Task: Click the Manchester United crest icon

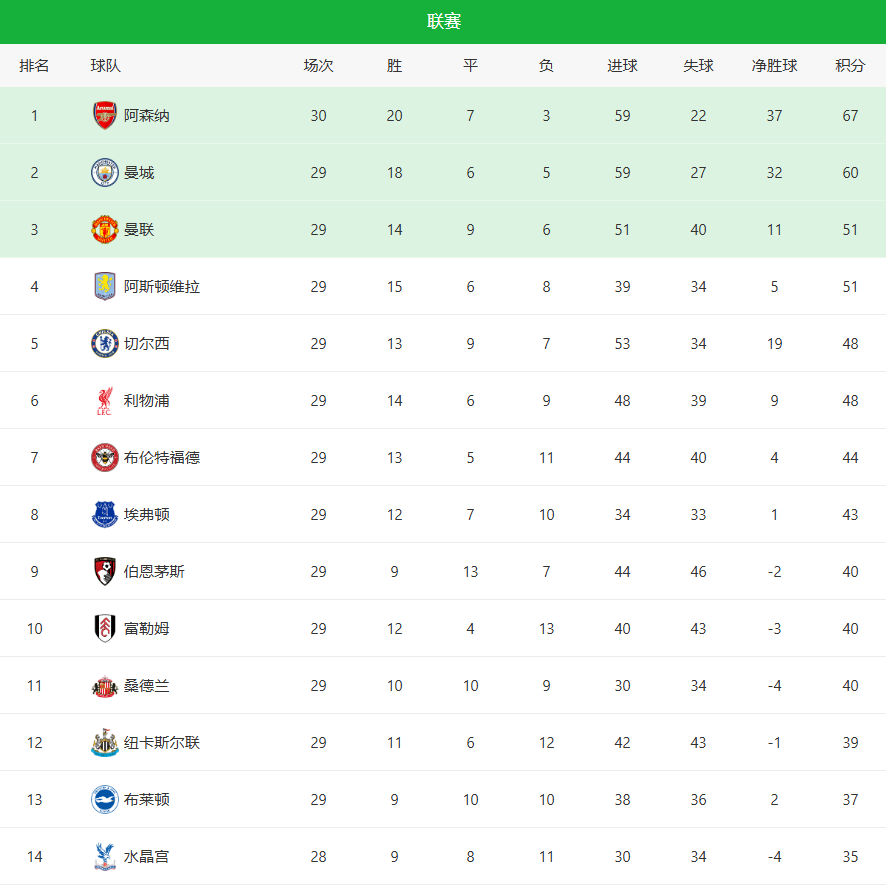Action: click(x=105, y=230)
